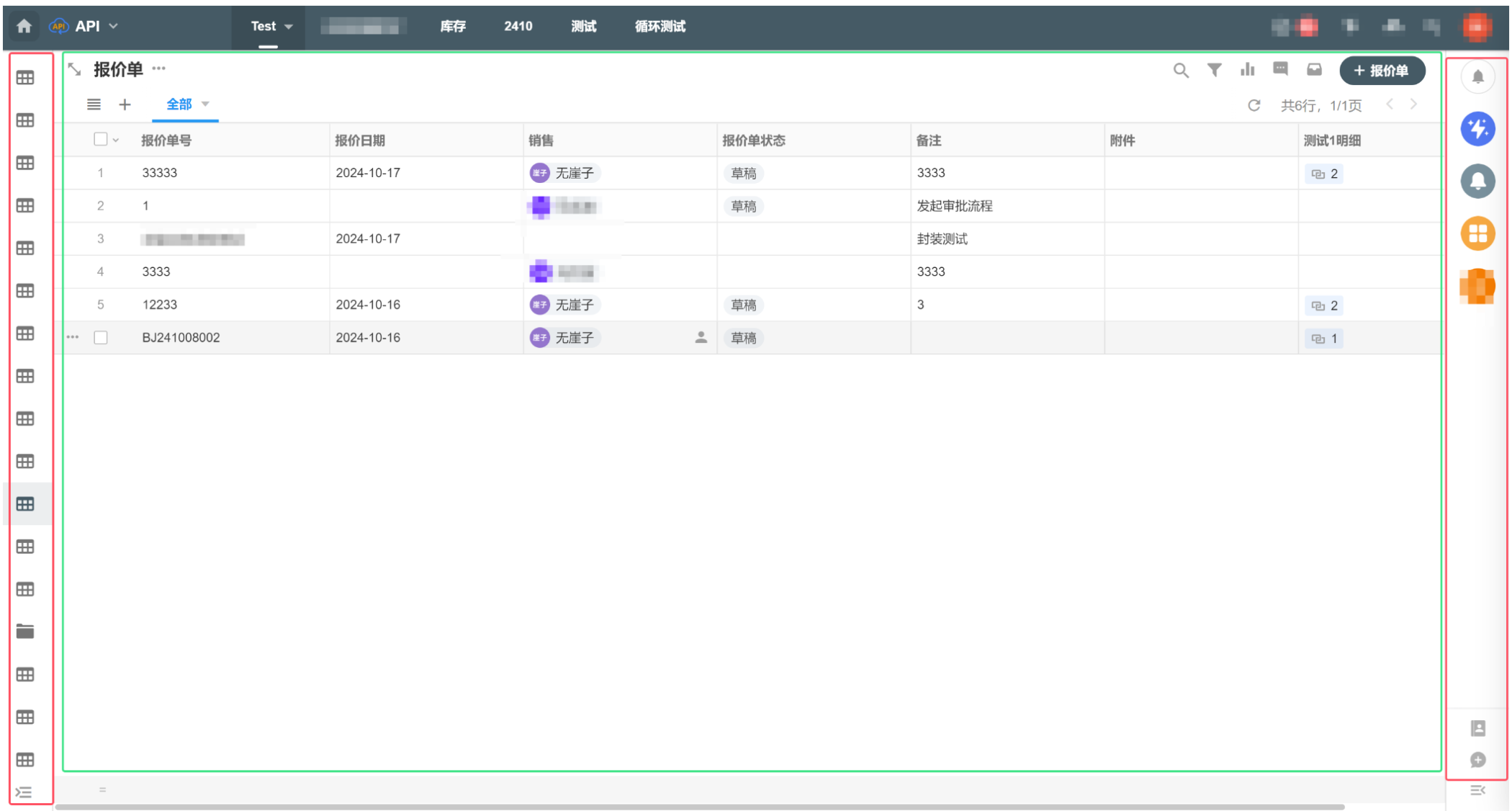The width and height of the screenshot is (1512, 811).
Task: Click the horizontal scrollbar at bottom
Action: [x=698, y=807]
